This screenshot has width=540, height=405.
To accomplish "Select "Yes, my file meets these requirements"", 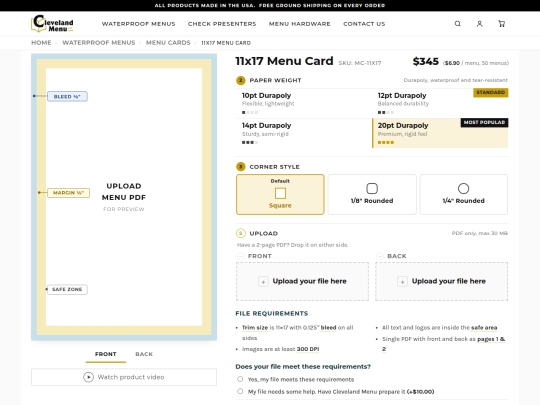I will coord(240,379).
